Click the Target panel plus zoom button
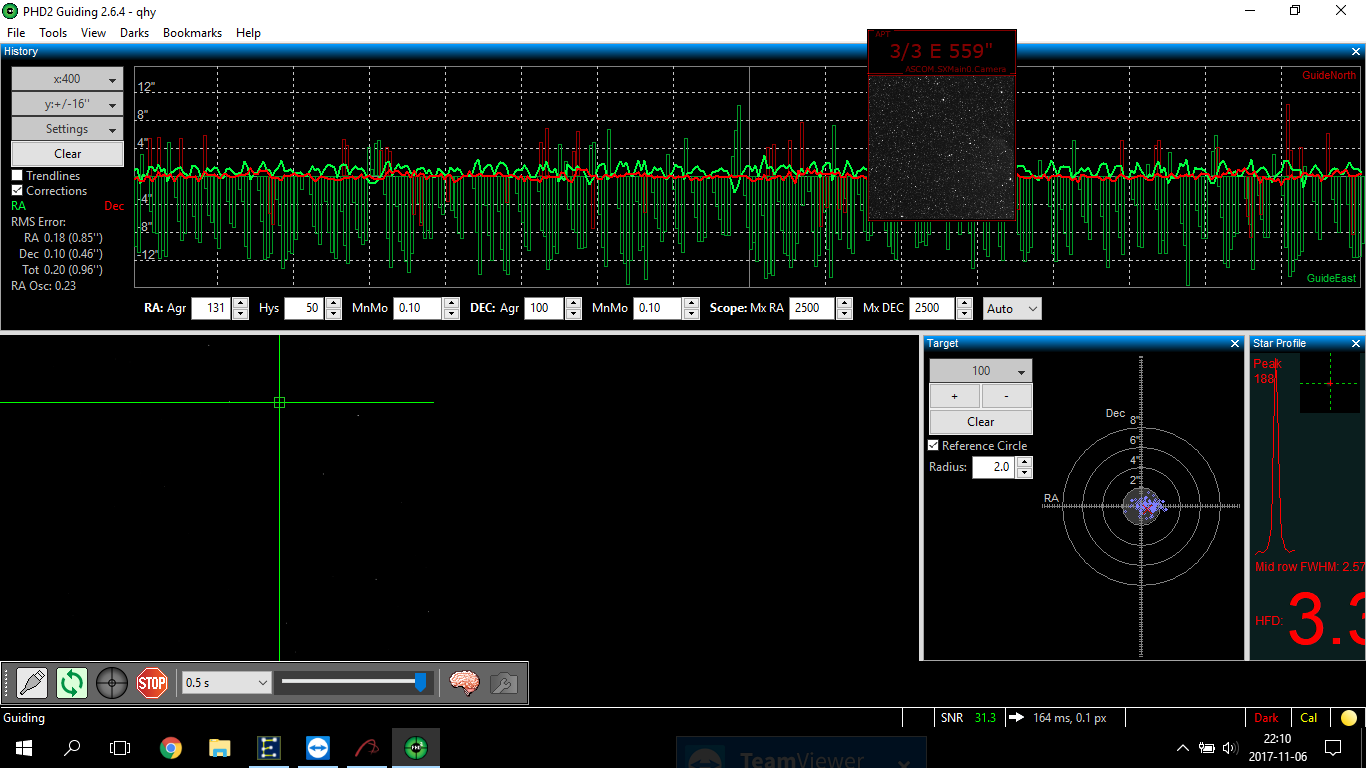 click(x=954, y=396)
